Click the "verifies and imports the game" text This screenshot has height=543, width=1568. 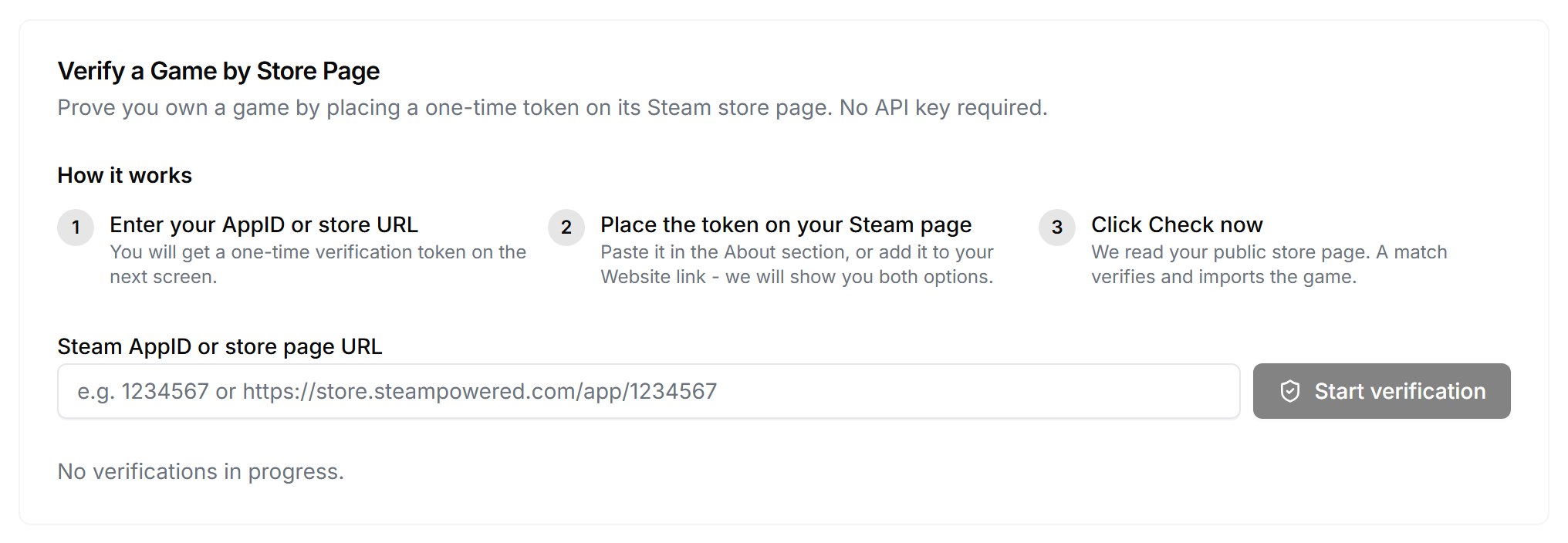(x=1224, y=277)
